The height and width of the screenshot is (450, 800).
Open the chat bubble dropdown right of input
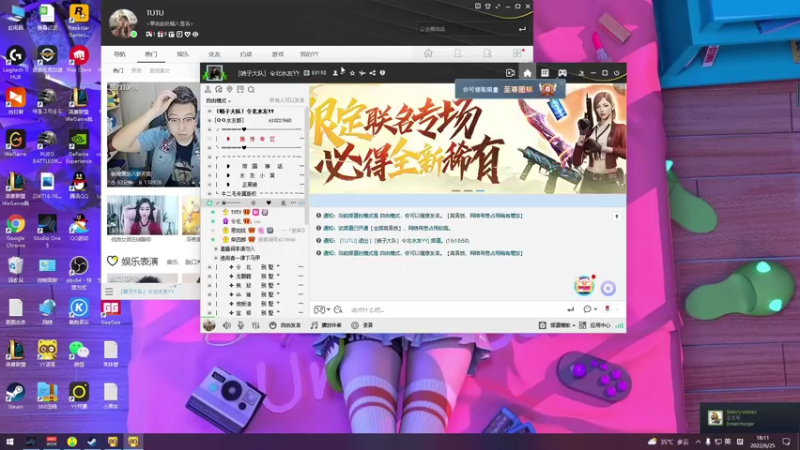tap(590, 309)
